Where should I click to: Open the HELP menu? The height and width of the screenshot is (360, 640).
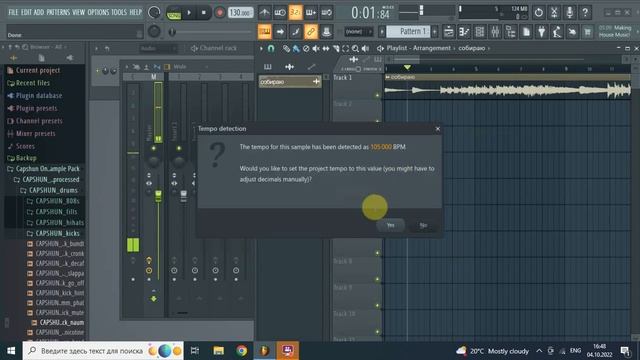pyautogui.click(x=136, y=12)
